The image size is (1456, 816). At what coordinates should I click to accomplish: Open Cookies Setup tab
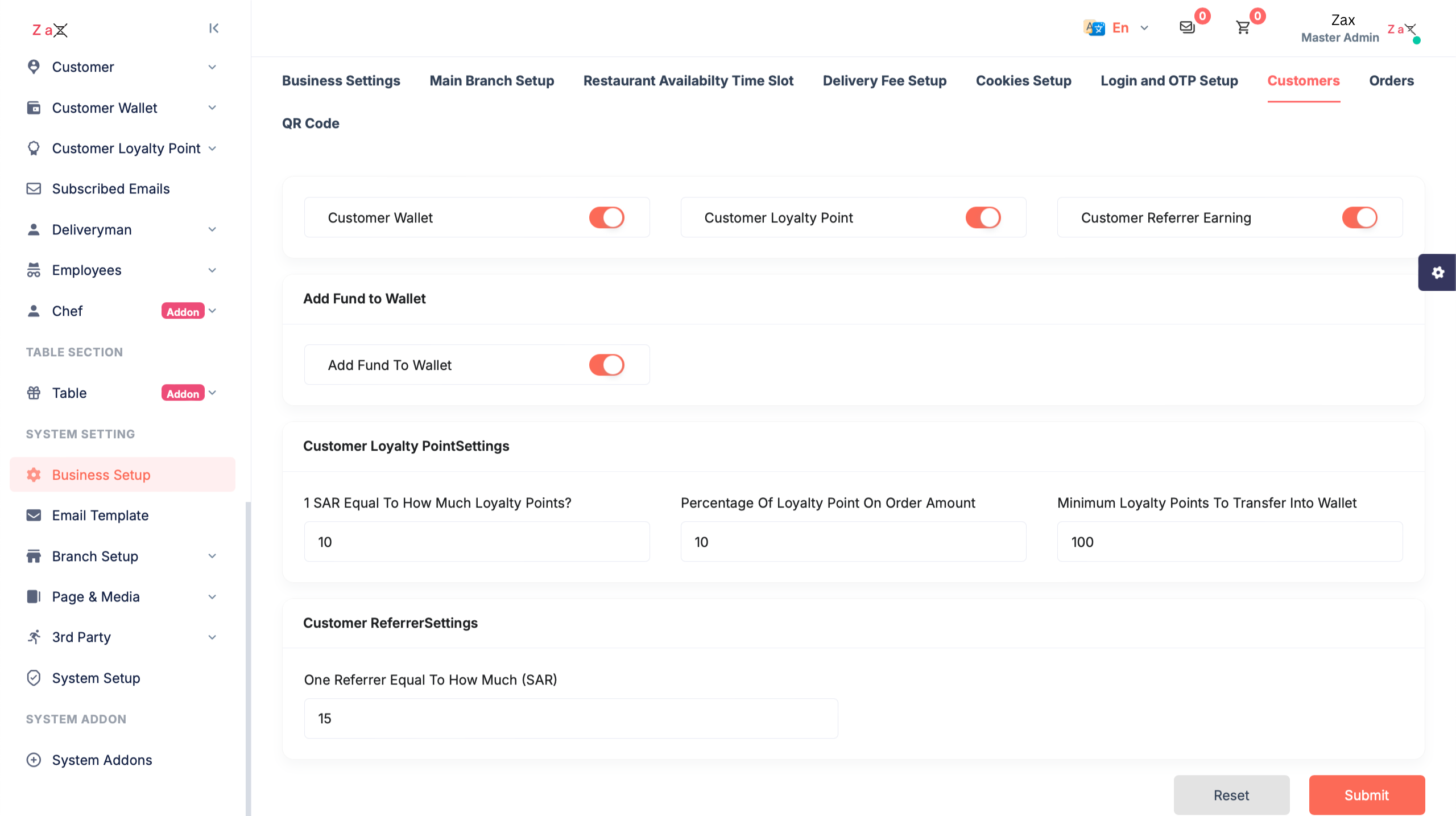[1024, 81]
